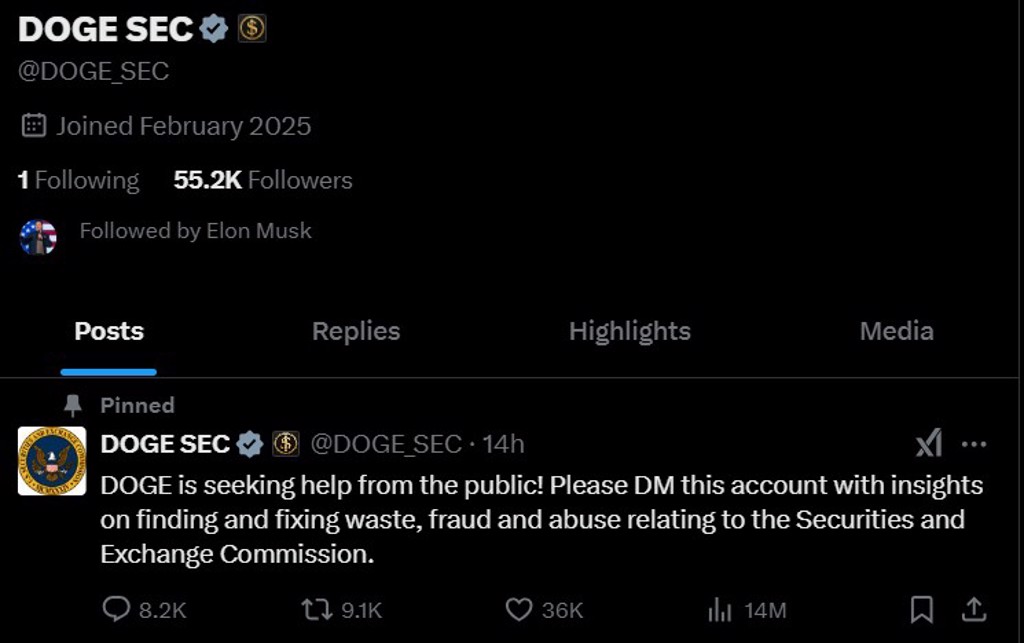Image resolution: width=1024 pixels, height=643 pixels.
Task: Click the repost icon on the pinned tweet
Action: [x=316, y=609]
